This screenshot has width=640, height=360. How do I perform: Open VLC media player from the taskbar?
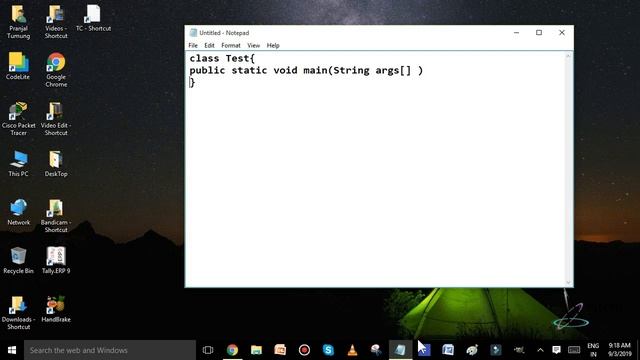[352, 350]
